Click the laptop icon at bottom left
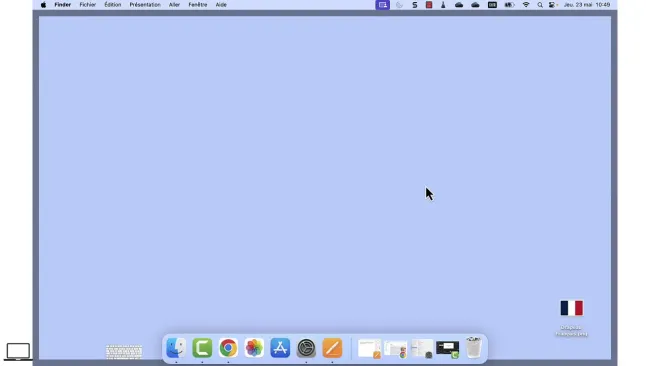The height and width of the screenshot is (366, 650). point(18,352)
